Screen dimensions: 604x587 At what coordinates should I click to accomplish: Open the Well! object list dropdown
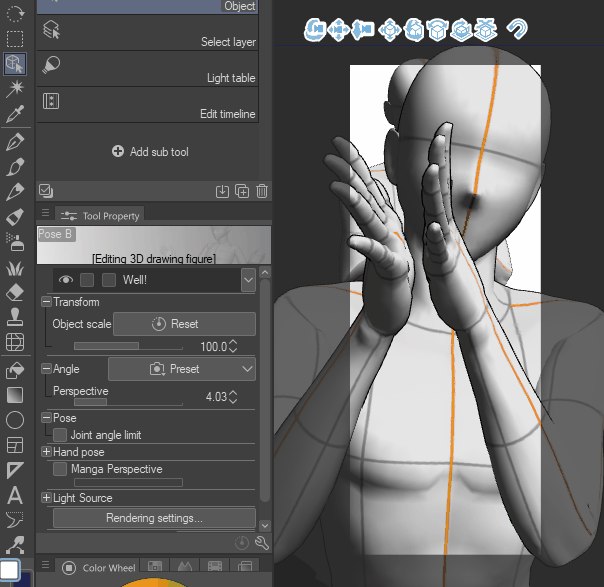pos(248,280)
